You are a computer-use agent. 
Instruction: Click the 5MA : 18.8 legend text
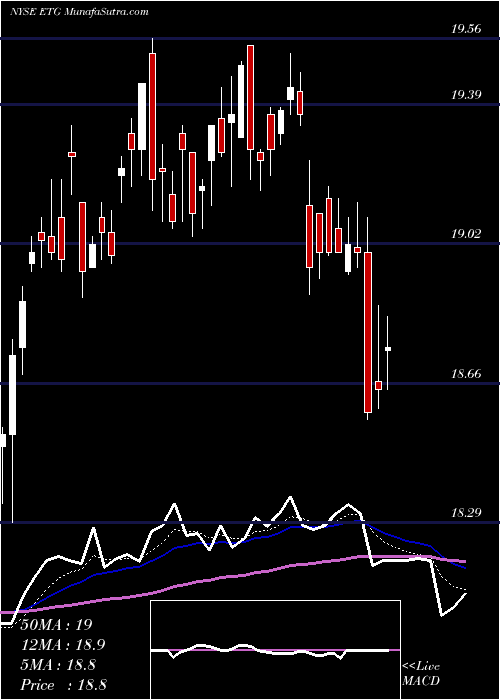point(58,665)
